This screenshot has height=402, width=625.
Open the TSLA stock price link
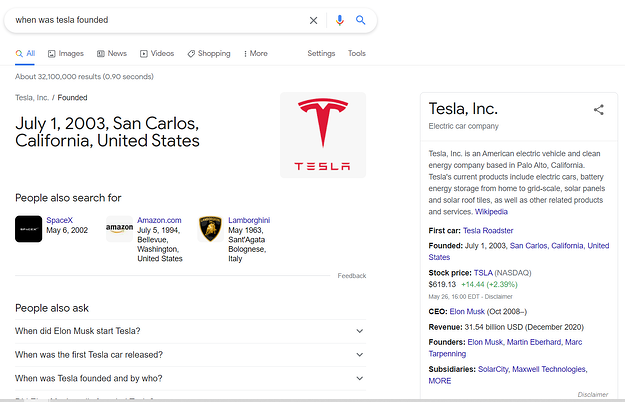coord(483,273)
